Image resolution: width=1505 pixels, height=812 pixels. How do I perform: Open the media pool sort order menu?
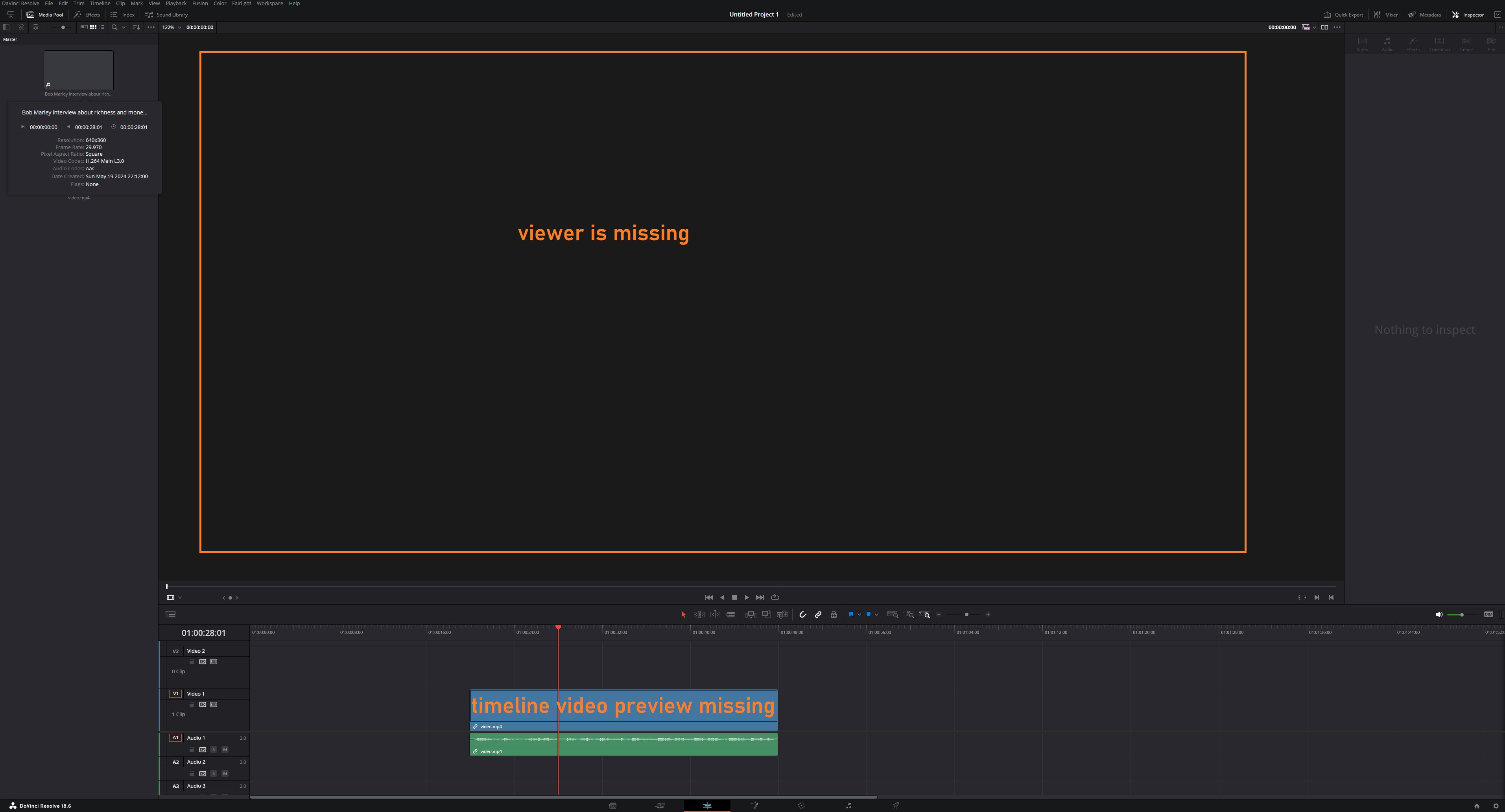[x=137, y=28]
